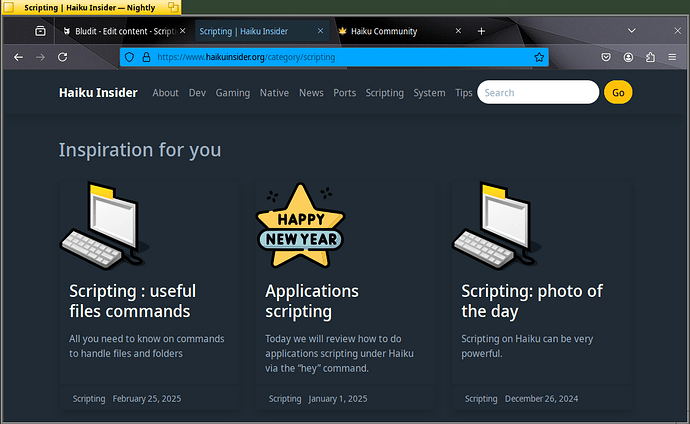
Task: Open Scripting: photo of the day article
Action: pos(532,301)
